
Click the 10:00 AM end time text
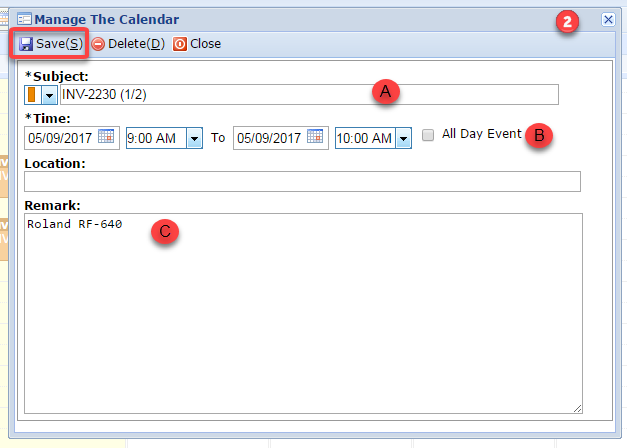(x=364, y=138)
